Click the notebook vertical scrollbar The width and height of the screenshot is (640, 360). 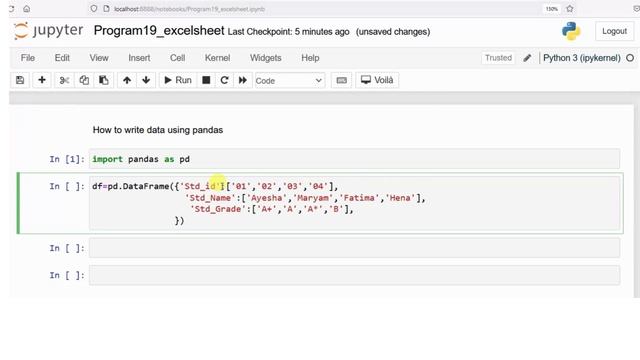(637, 200)
